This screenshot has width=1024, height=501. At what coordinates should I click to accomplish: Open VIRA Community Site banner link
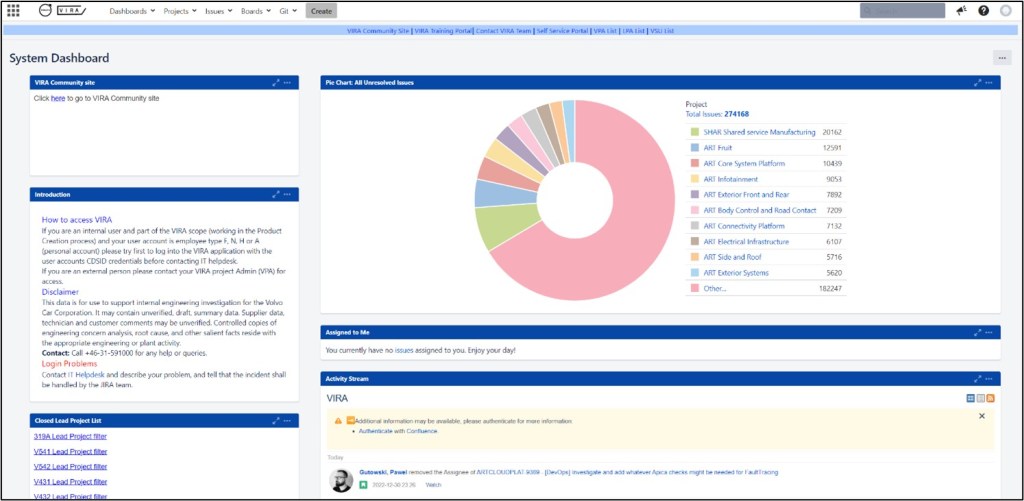point(378,31)
